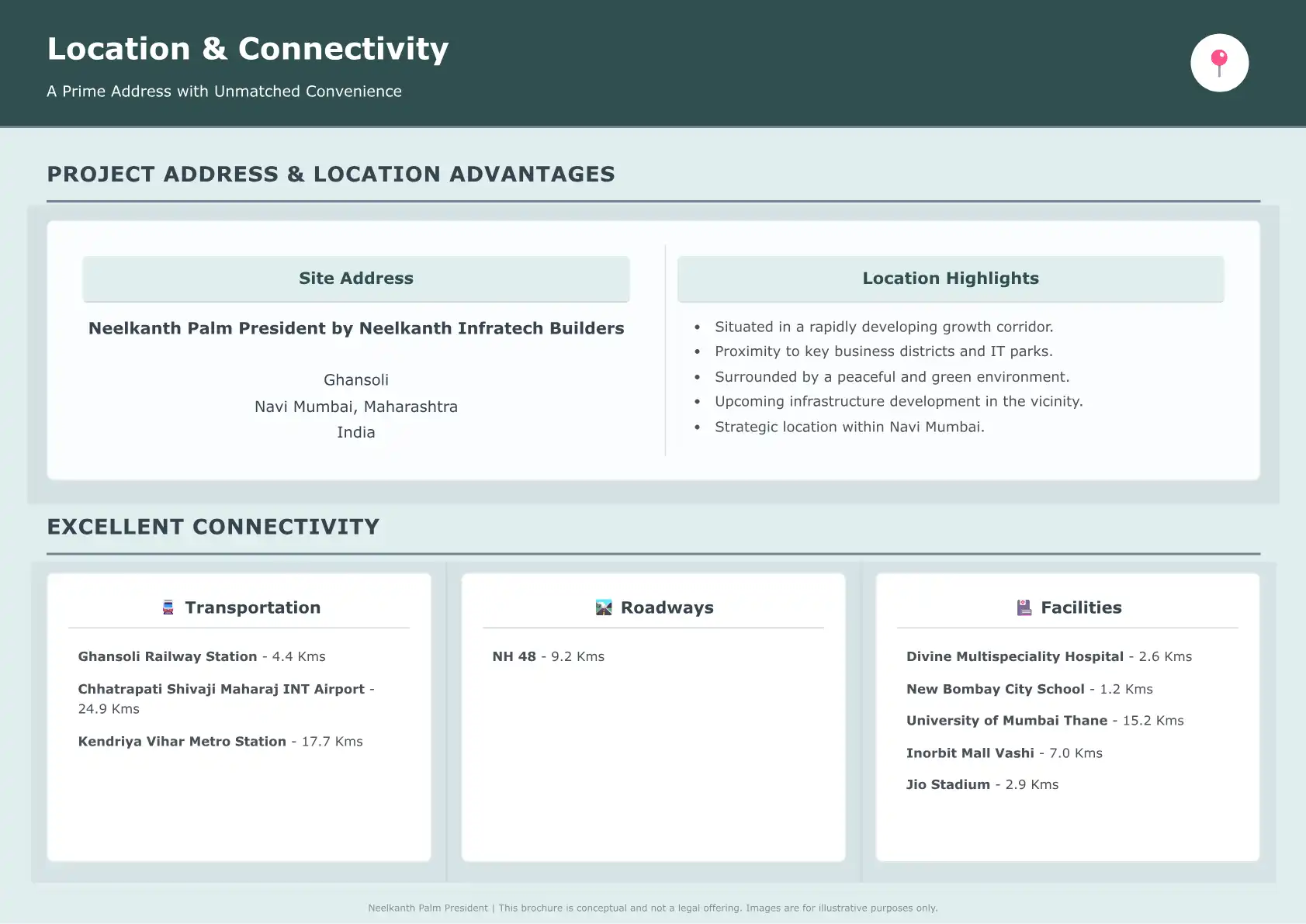1306x924 pixels.
Task: Click Ghansoli Railway Station entry
Action: 202,656
